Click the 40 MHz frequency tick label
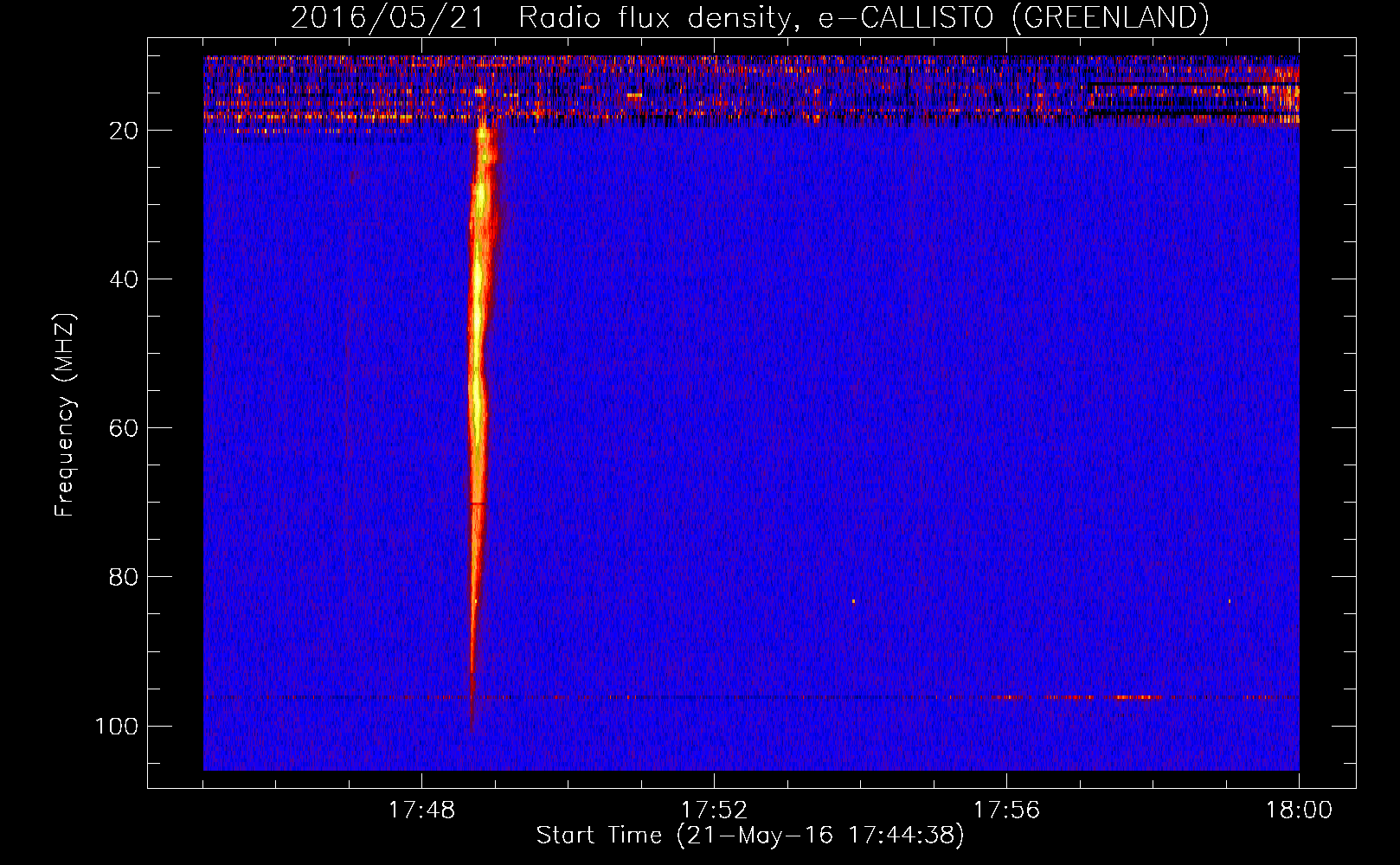The image size is (1400, 865). pos(124,279)
